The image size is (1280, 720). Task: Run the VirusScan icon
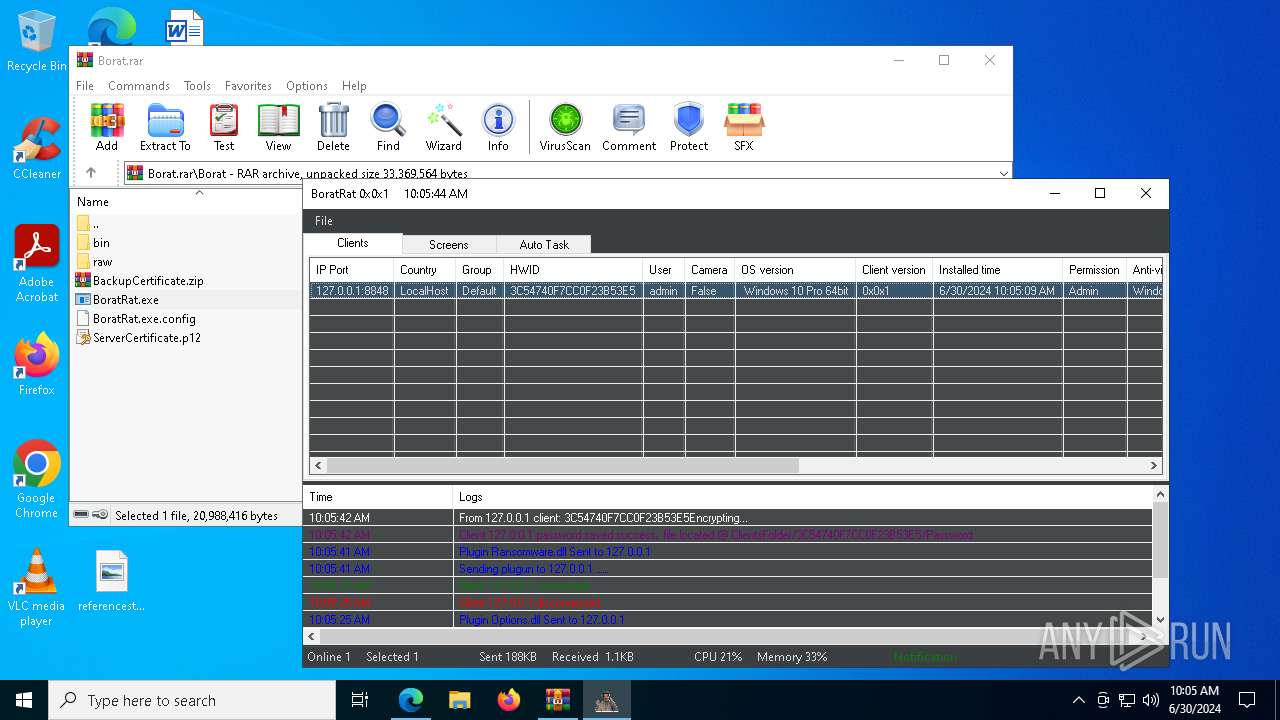[x=565, y=127]
